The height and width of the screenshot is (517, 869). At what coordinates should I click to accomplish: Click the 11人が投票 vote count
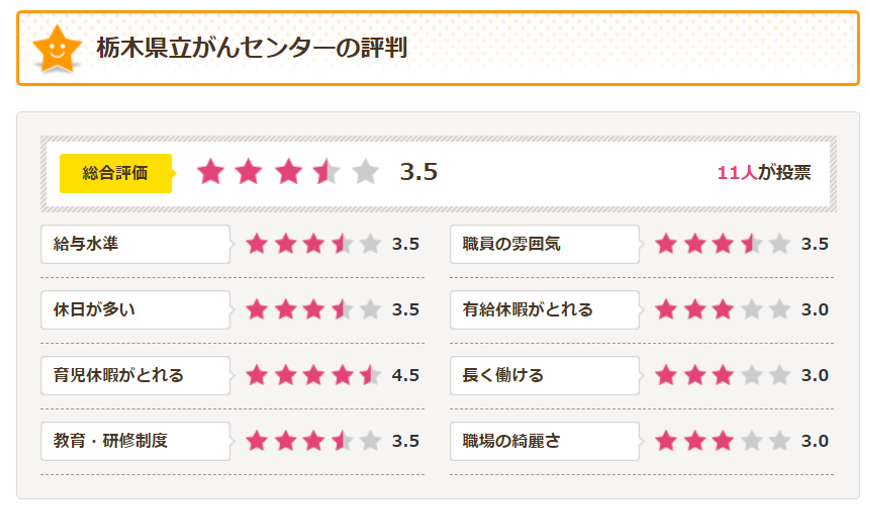[763, 173]
